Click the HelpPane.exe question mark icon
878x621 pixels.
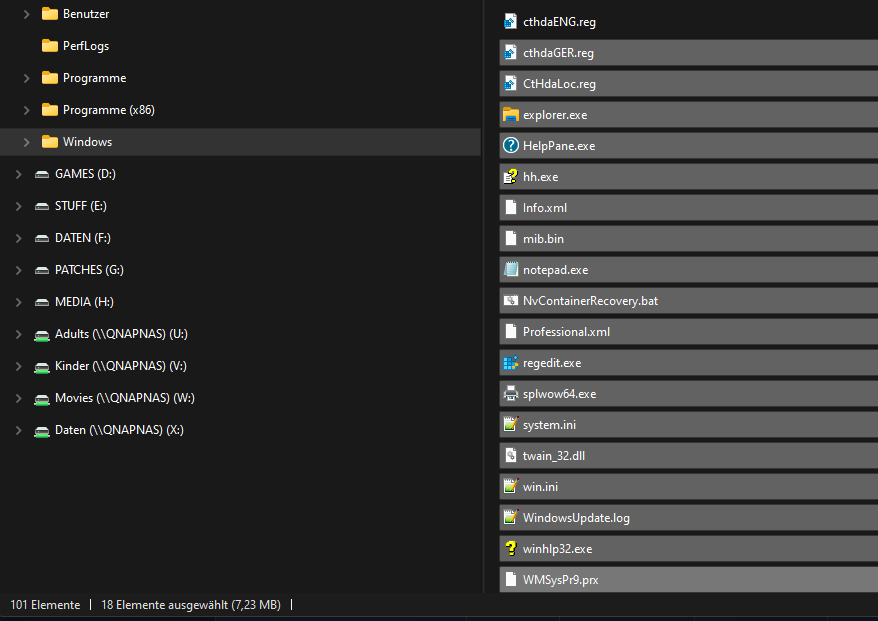(x=510, y=146)
